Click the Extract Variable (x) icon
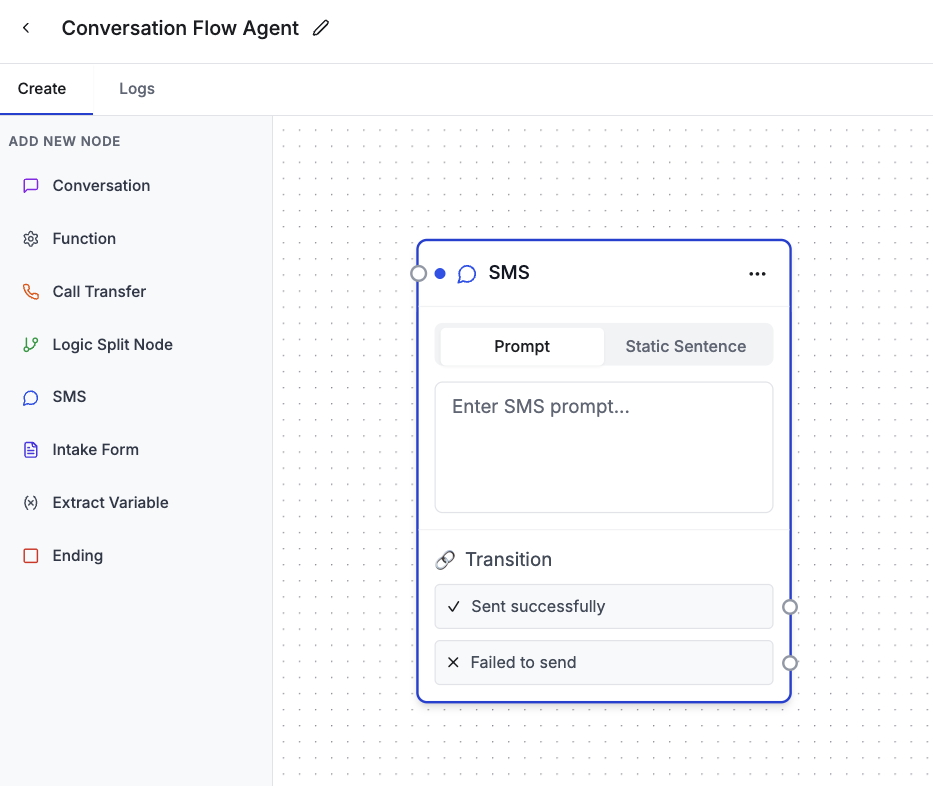This screenshot has width=933, height=786. pos(30,503)
